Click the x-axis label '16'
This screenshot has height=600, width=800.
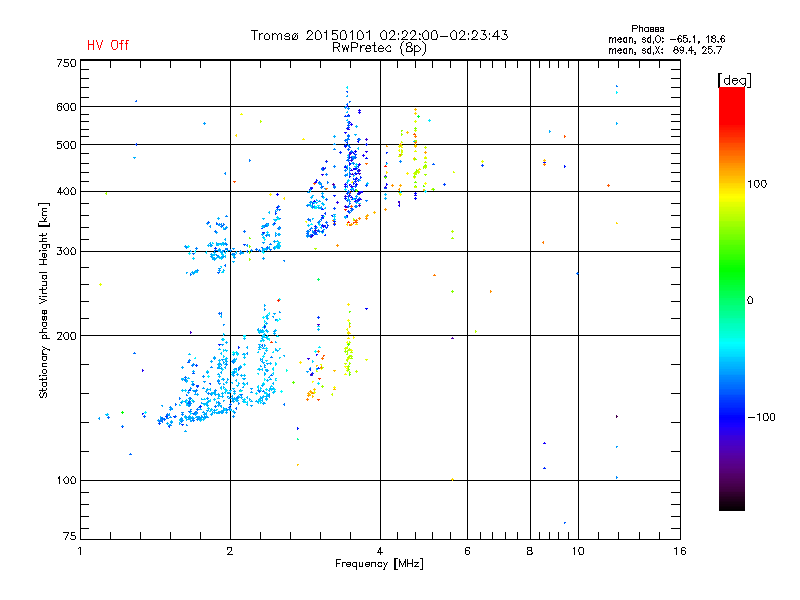pyautogui.click(x=680, y=551)
